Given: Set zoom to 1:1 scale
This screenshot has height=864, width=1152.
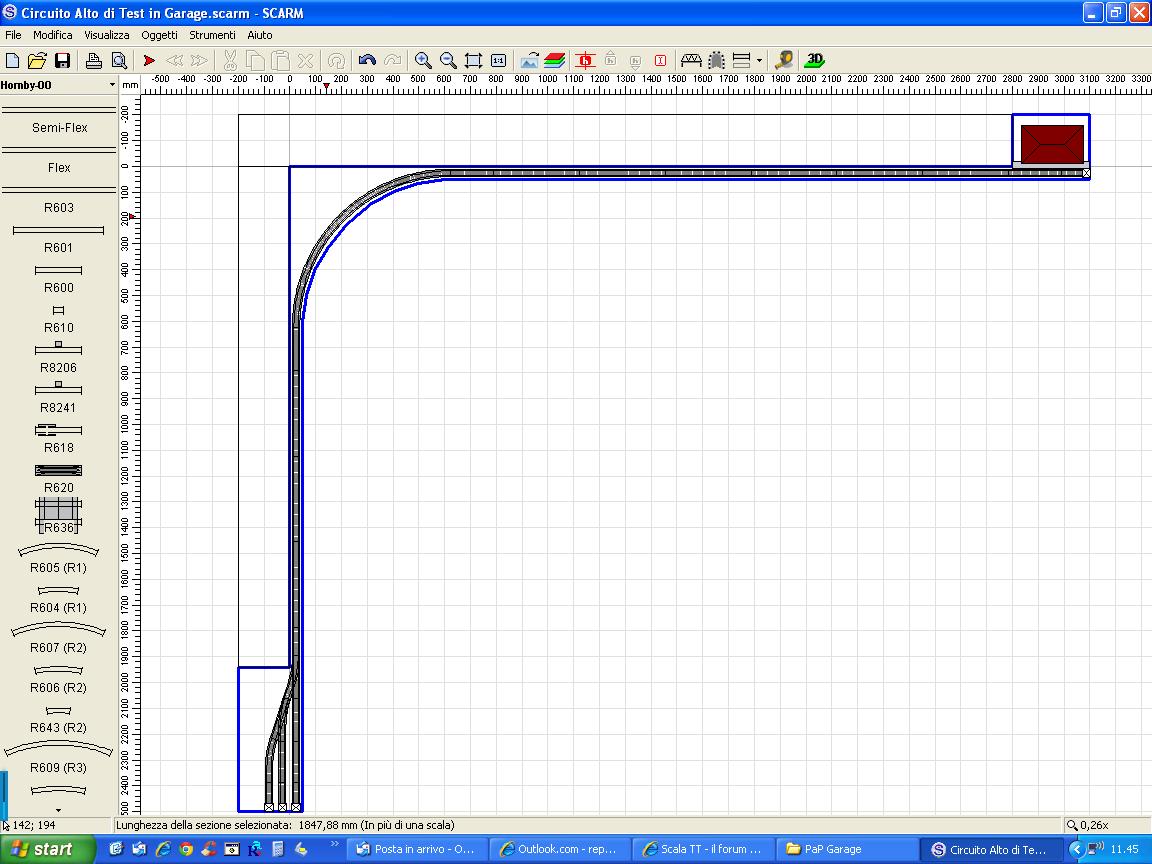Looking at the screenshot, I should 498,60.
